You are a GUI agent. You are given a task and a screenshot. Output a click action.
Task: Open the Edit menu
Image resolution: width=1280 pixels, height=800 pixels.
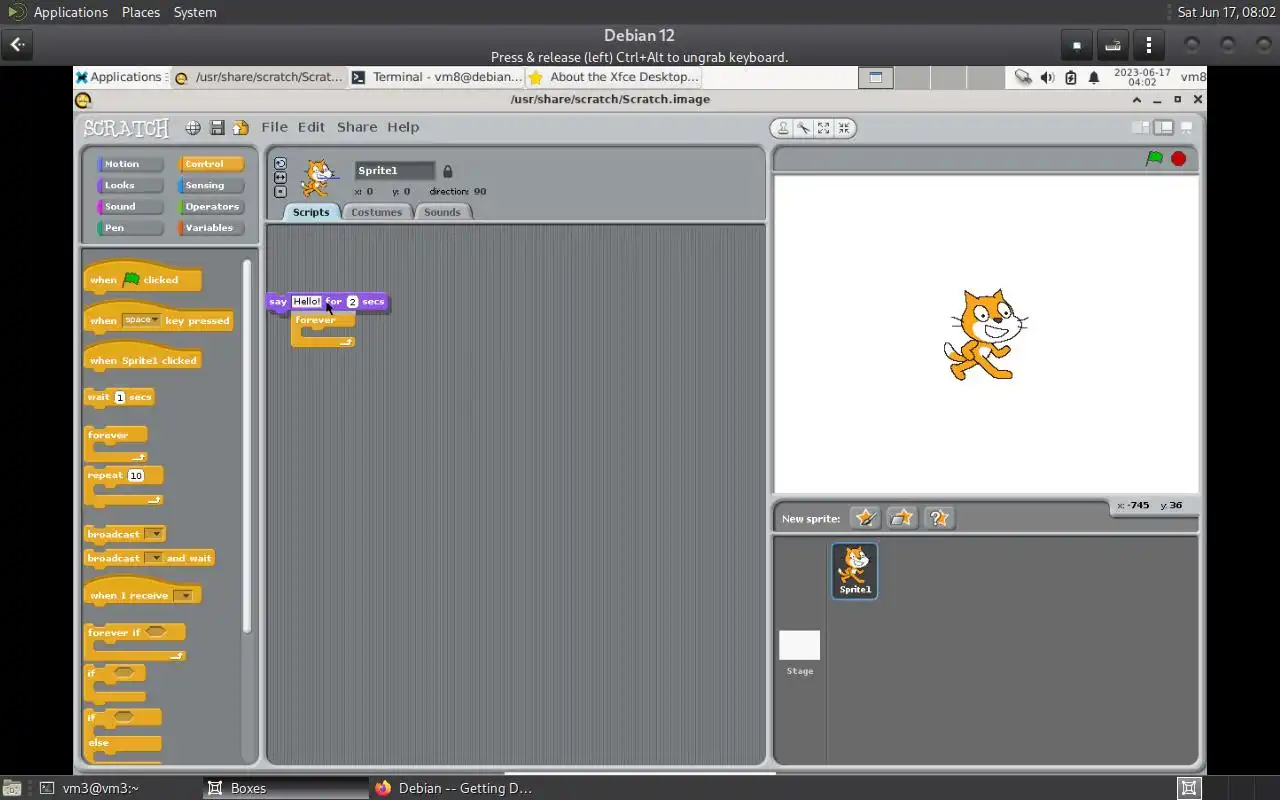(311, 127)
